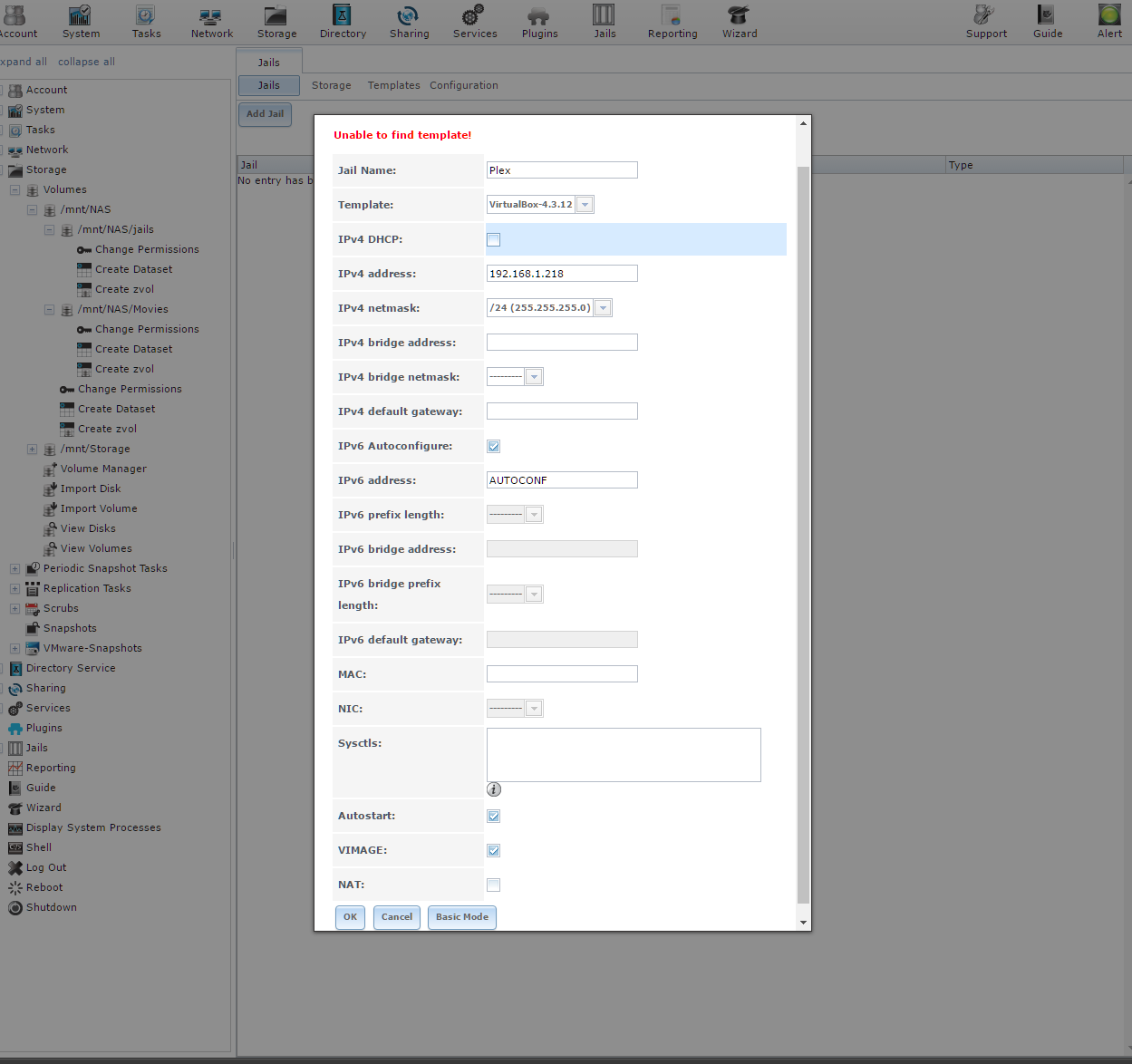Image resolution: width=1132 pixels, height=1064 pixels.
Task: Open the Plugins icon in top toolbar
Action: 539,16
